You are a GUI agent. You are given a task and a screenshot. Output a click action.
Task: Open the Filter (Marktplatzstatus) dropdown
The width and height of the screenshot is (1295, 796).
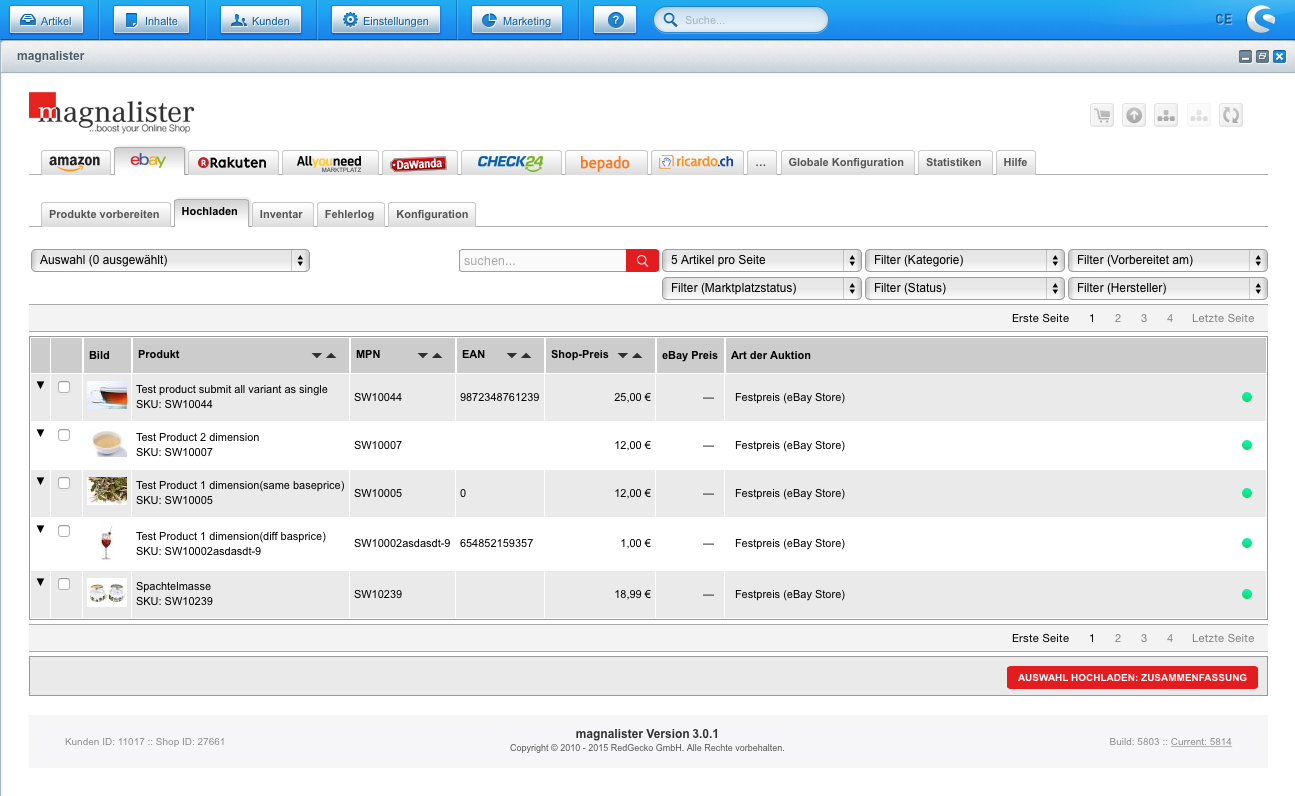click(761, 288)
